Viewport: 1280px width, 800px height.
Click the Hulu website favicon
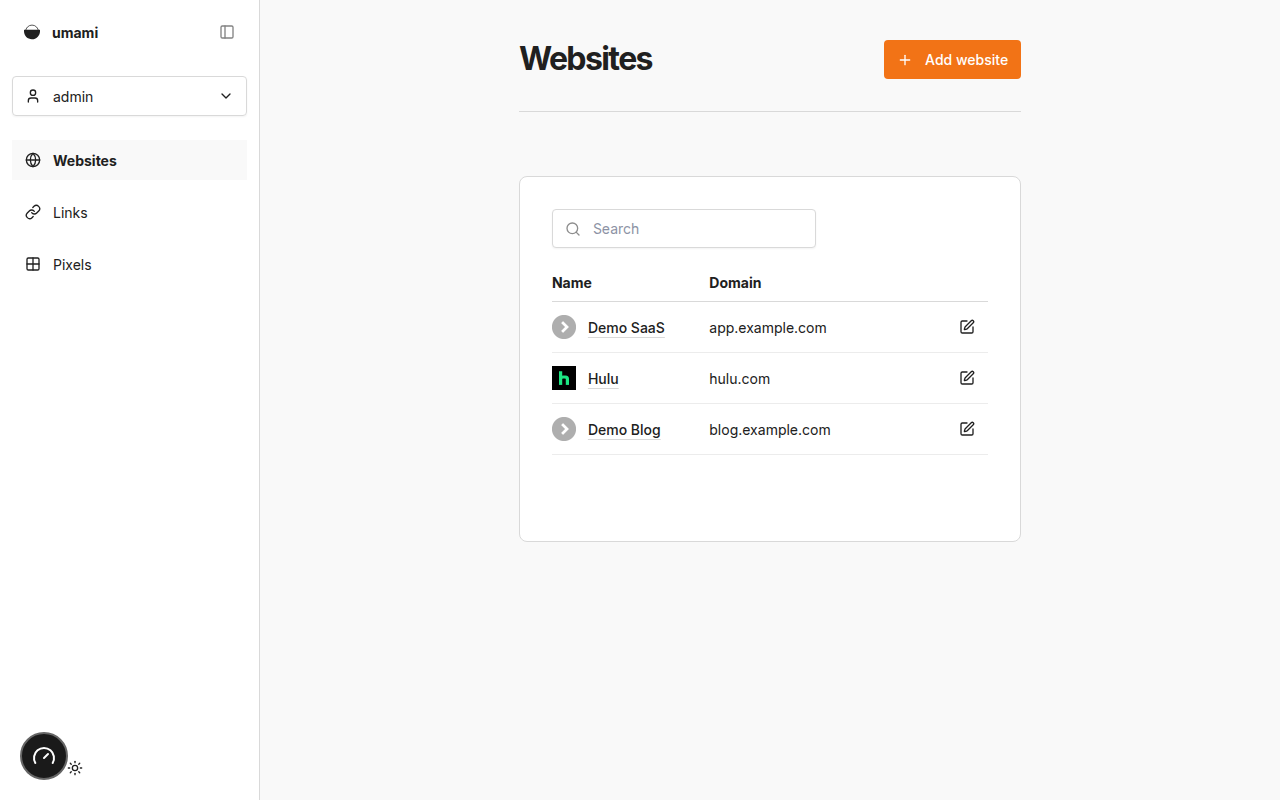click(x=563, y=378)
